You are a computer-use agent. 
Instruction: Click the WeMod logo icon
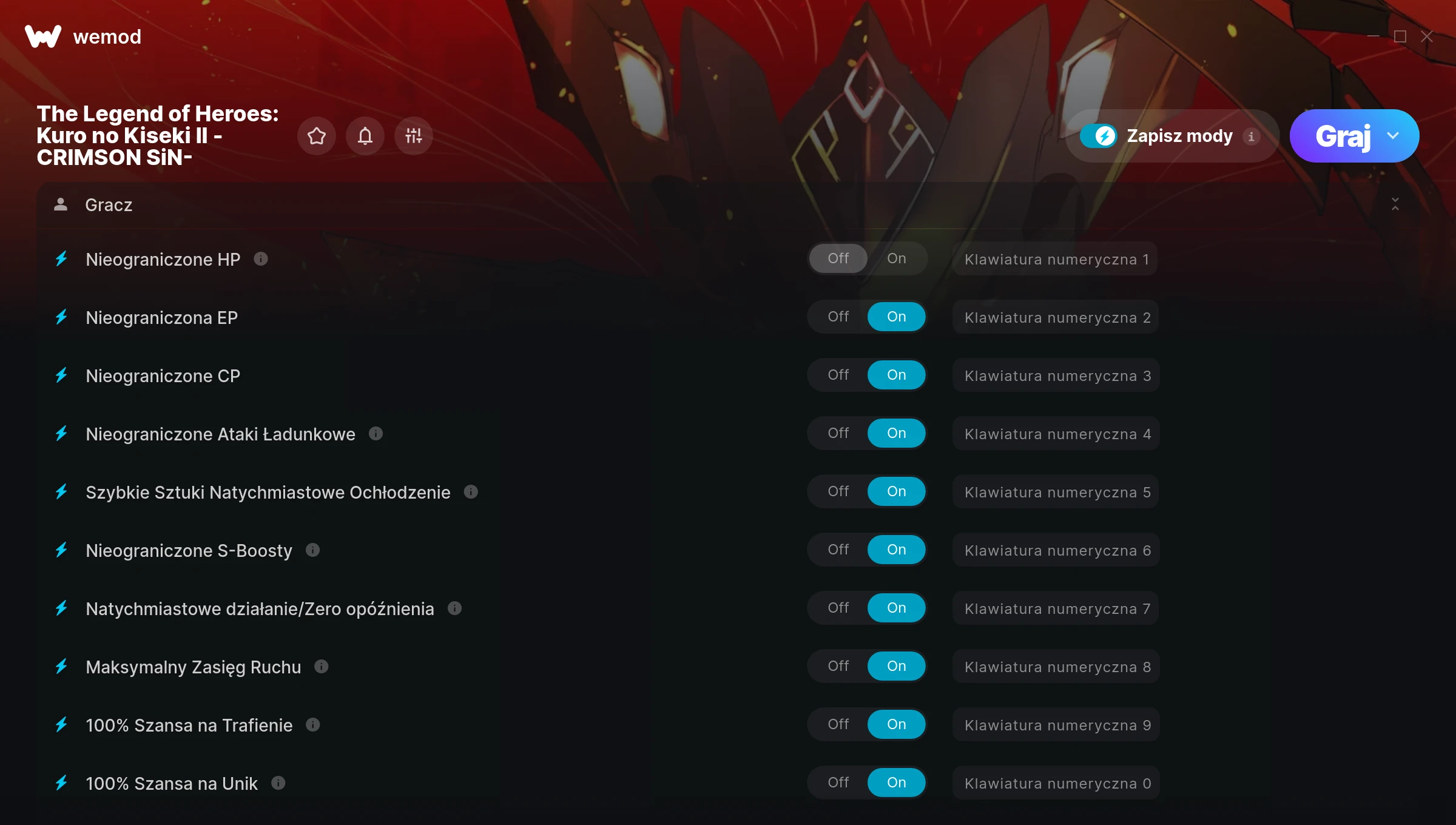[x=43, y=36]
